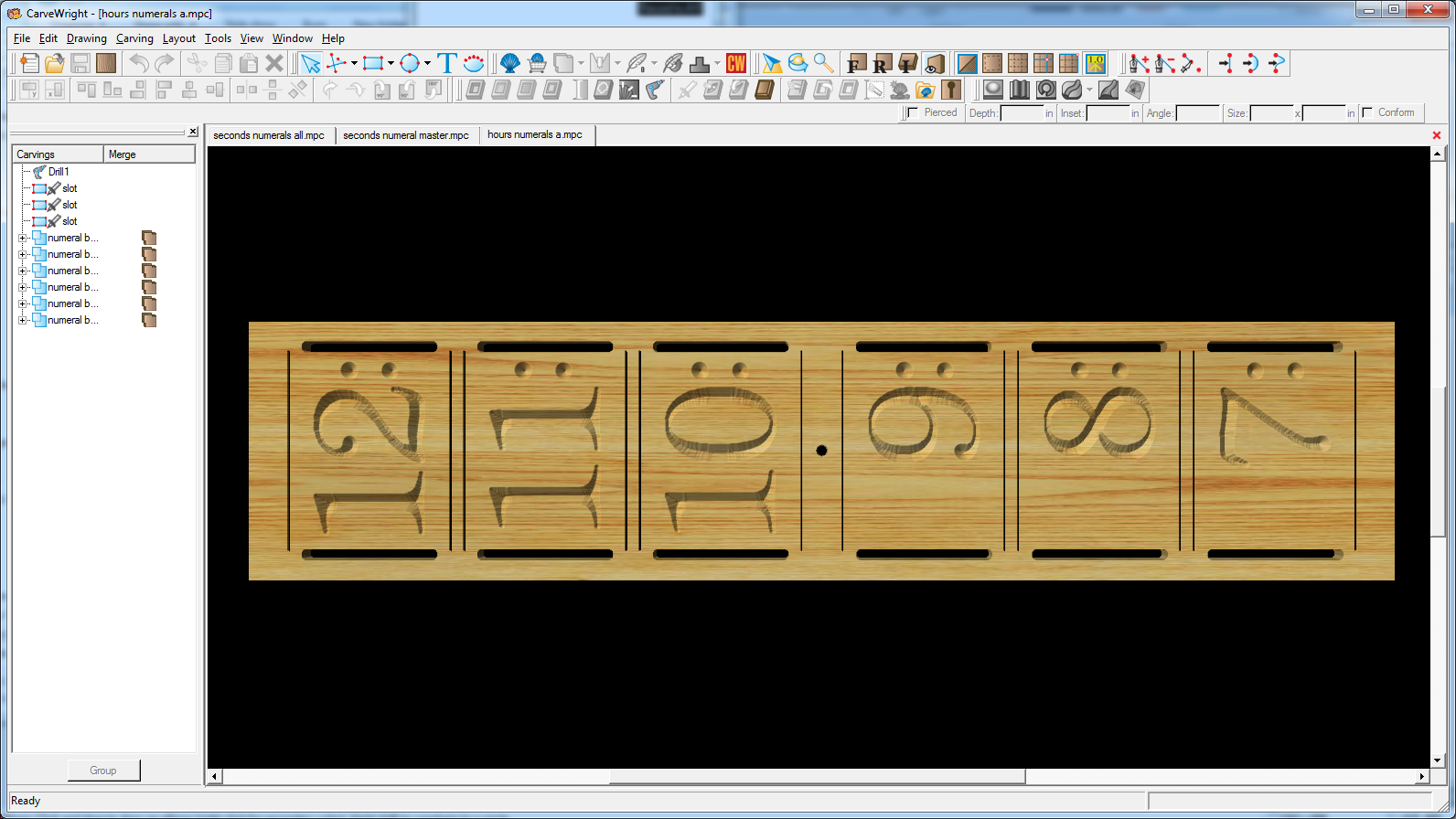Open a project with the folder icon
This screenshot has width=1456, height=819.
[x=55, y=63]
